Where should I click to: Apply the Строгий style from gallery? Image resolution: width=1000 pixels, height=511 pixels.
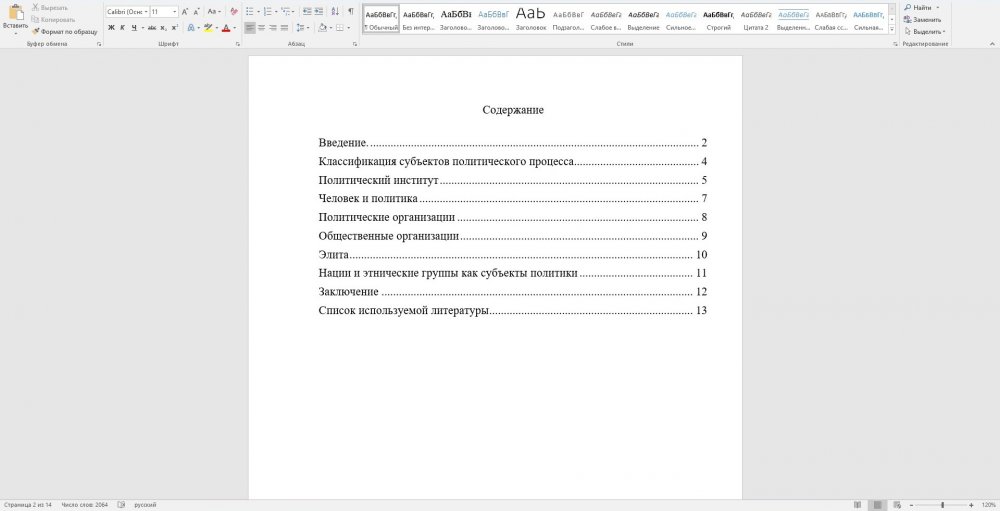[716, 19]
